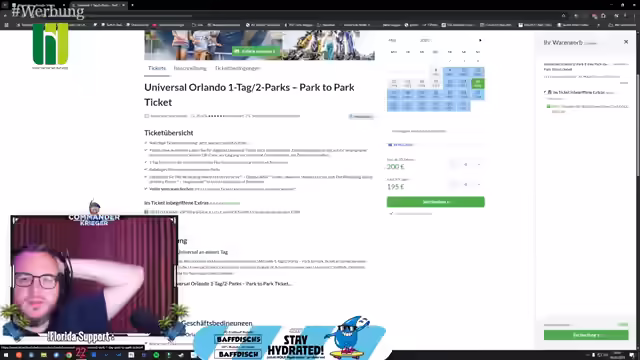
Task: Open the Windows Start menu
Action: click(x=6, y=355)
